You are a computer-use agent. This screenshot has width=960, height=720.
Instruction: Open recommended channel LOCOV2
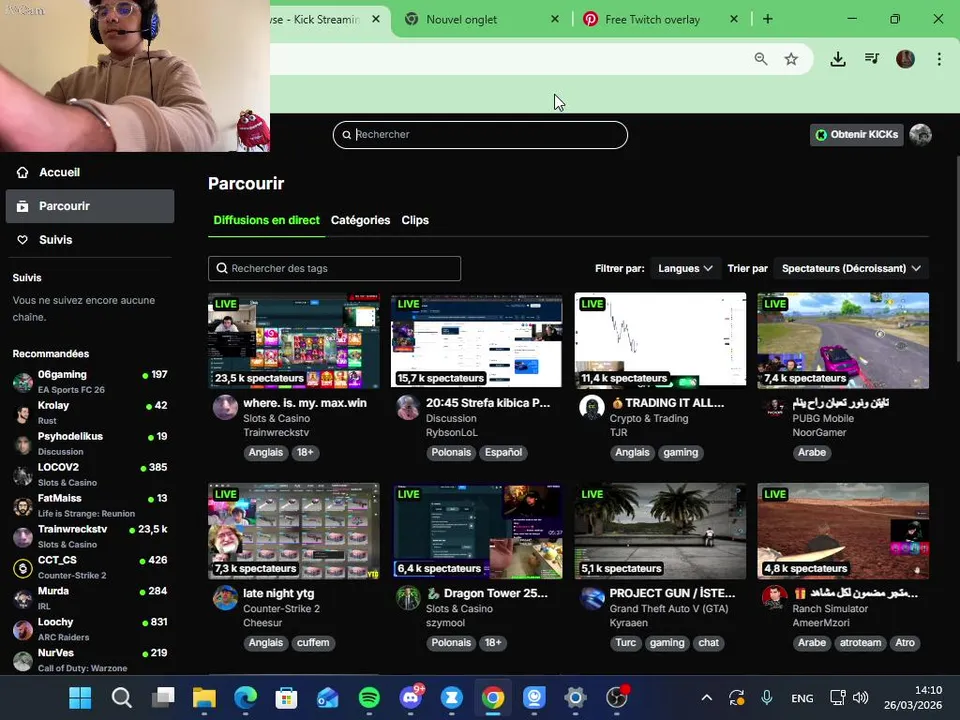(x=90, y=474)
